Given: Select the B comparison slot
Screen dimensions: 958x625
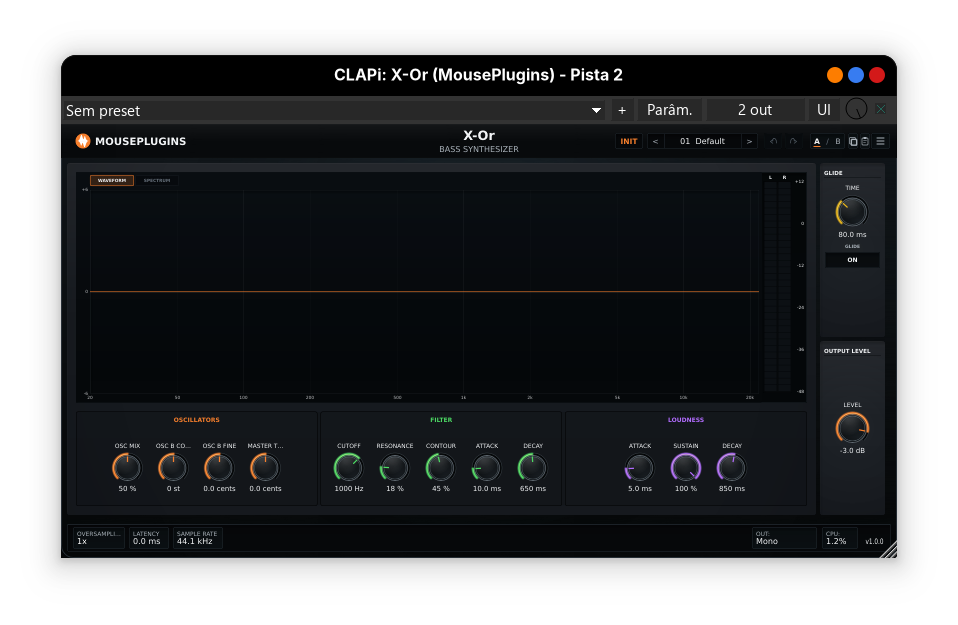Looking at the screenshot, I should [x=838, y=141].
